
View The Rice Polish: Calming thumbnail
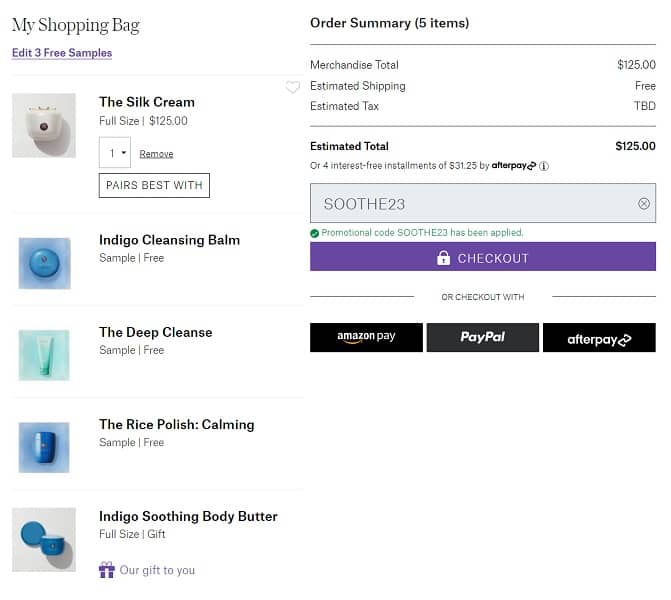44,447
